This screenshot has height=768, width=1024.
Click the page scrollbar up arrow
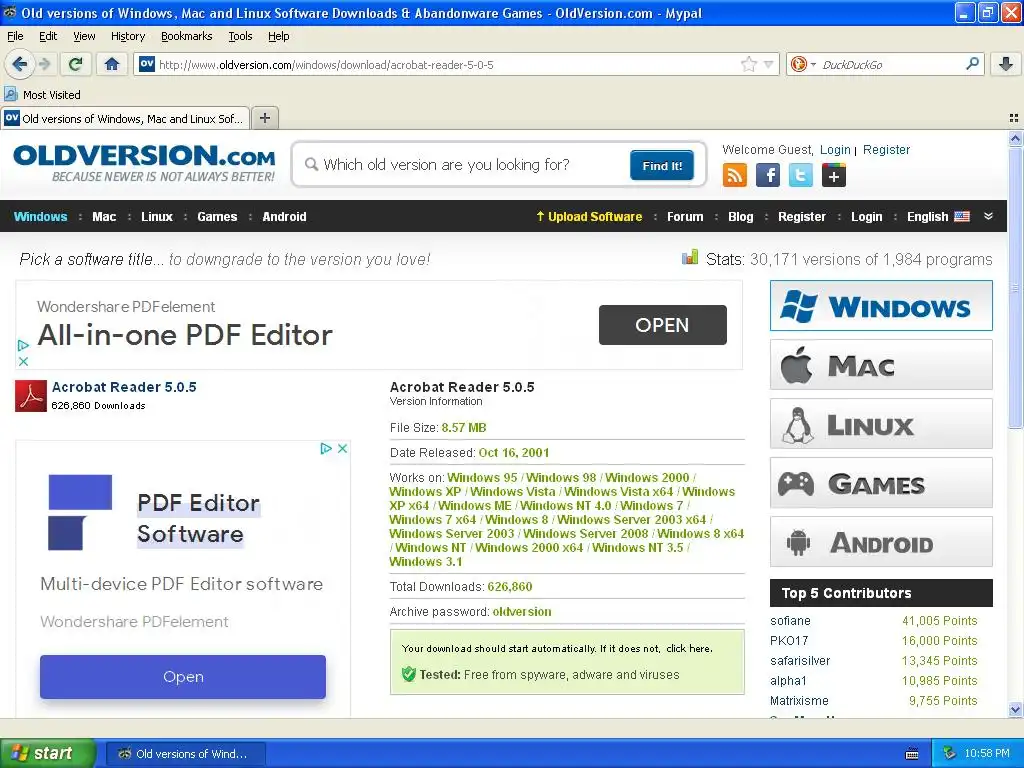pos(1015,138)
